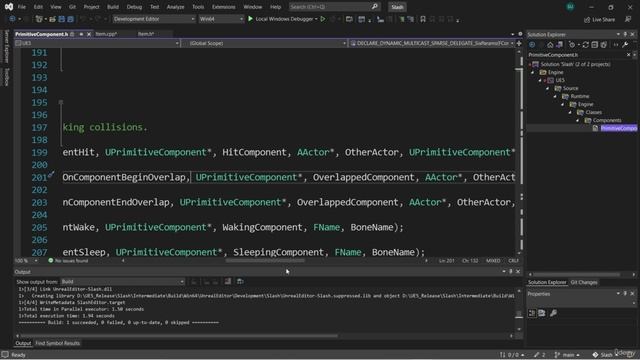Click Live Share icon button
The height and width of the screenshot is (360, 640).
(x=599, y=19)
